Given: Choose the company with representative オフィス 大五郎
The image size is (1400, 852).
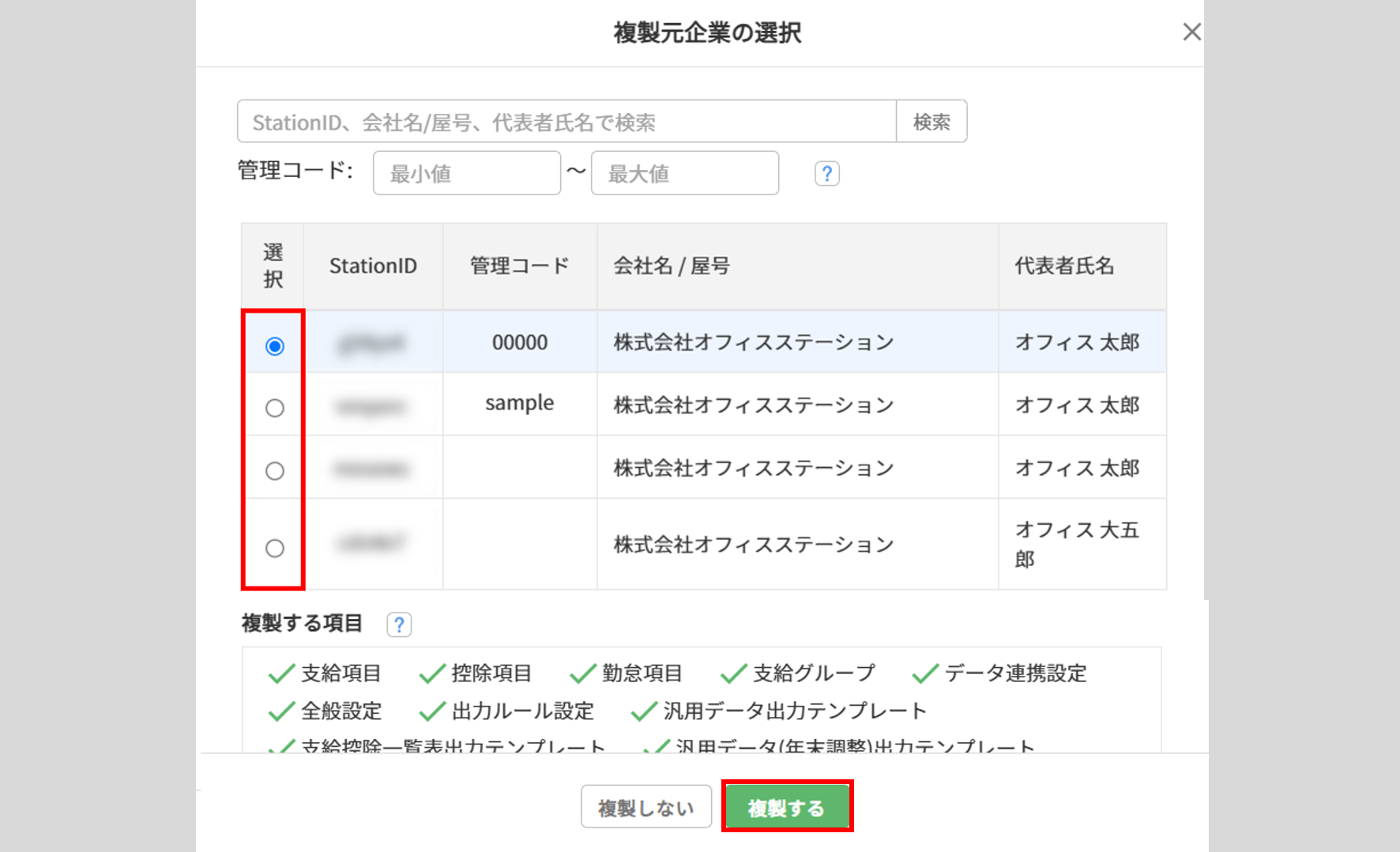Looking at the screenshot, I should (x=274, y=548).
